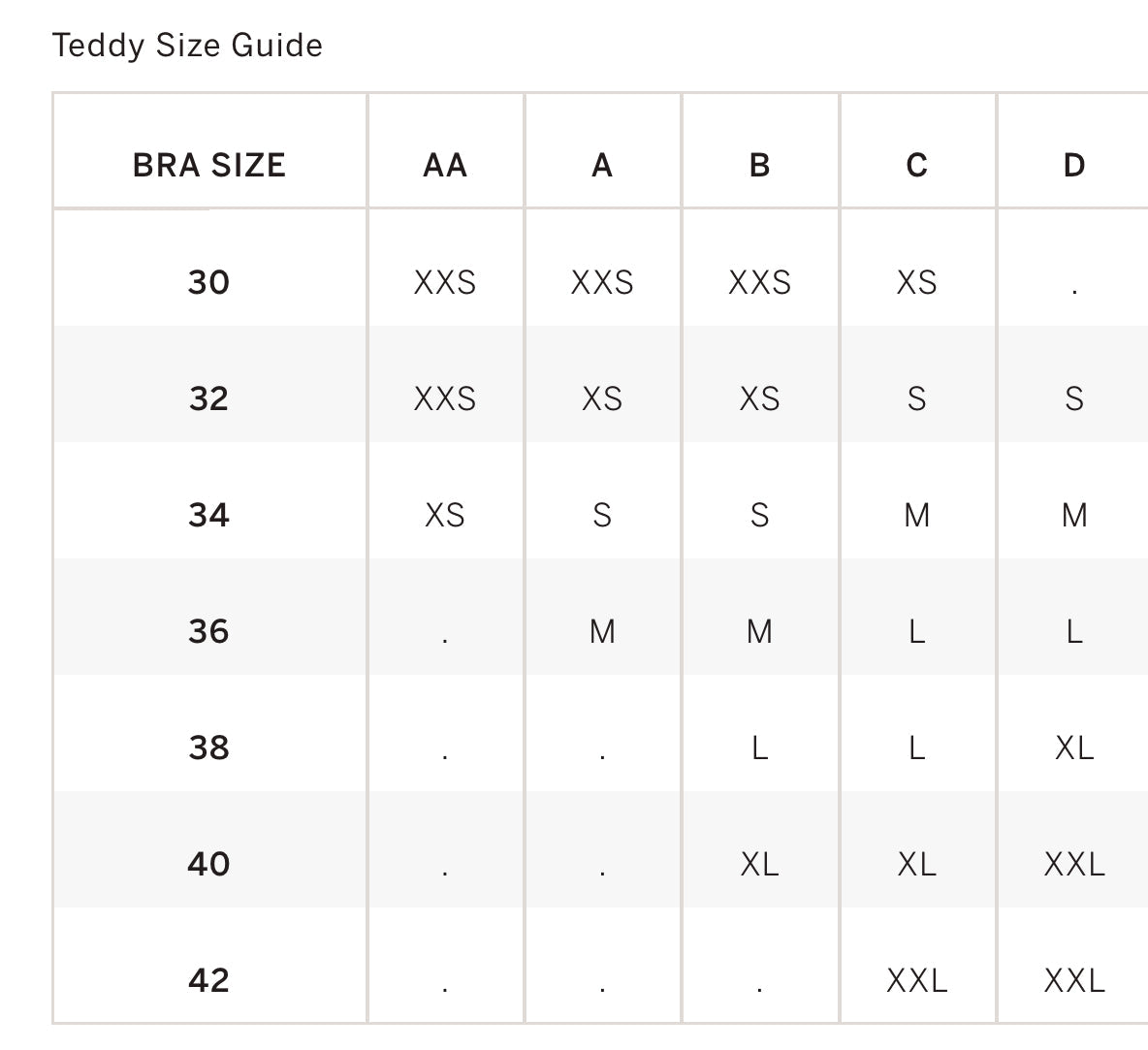Select the M cell for size 36A
The height and width of the screenshot is (1050, 1148).
point(602,631)
